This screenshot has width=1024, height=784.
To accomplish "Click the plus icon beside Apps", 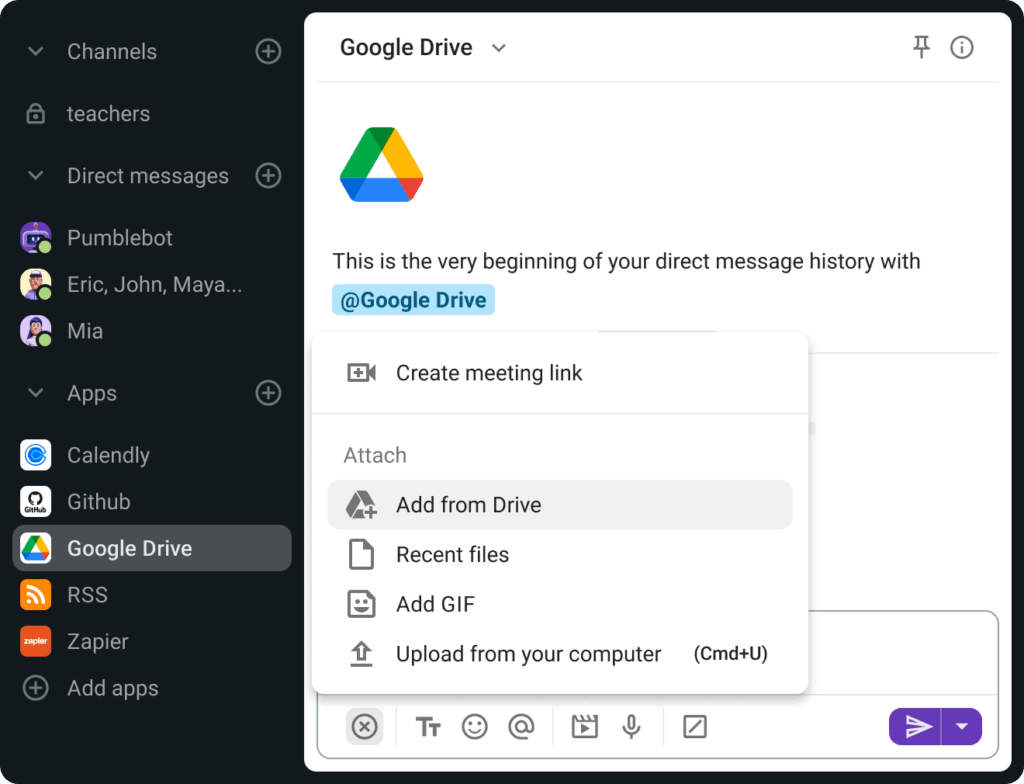I will (x=268, y=393).
